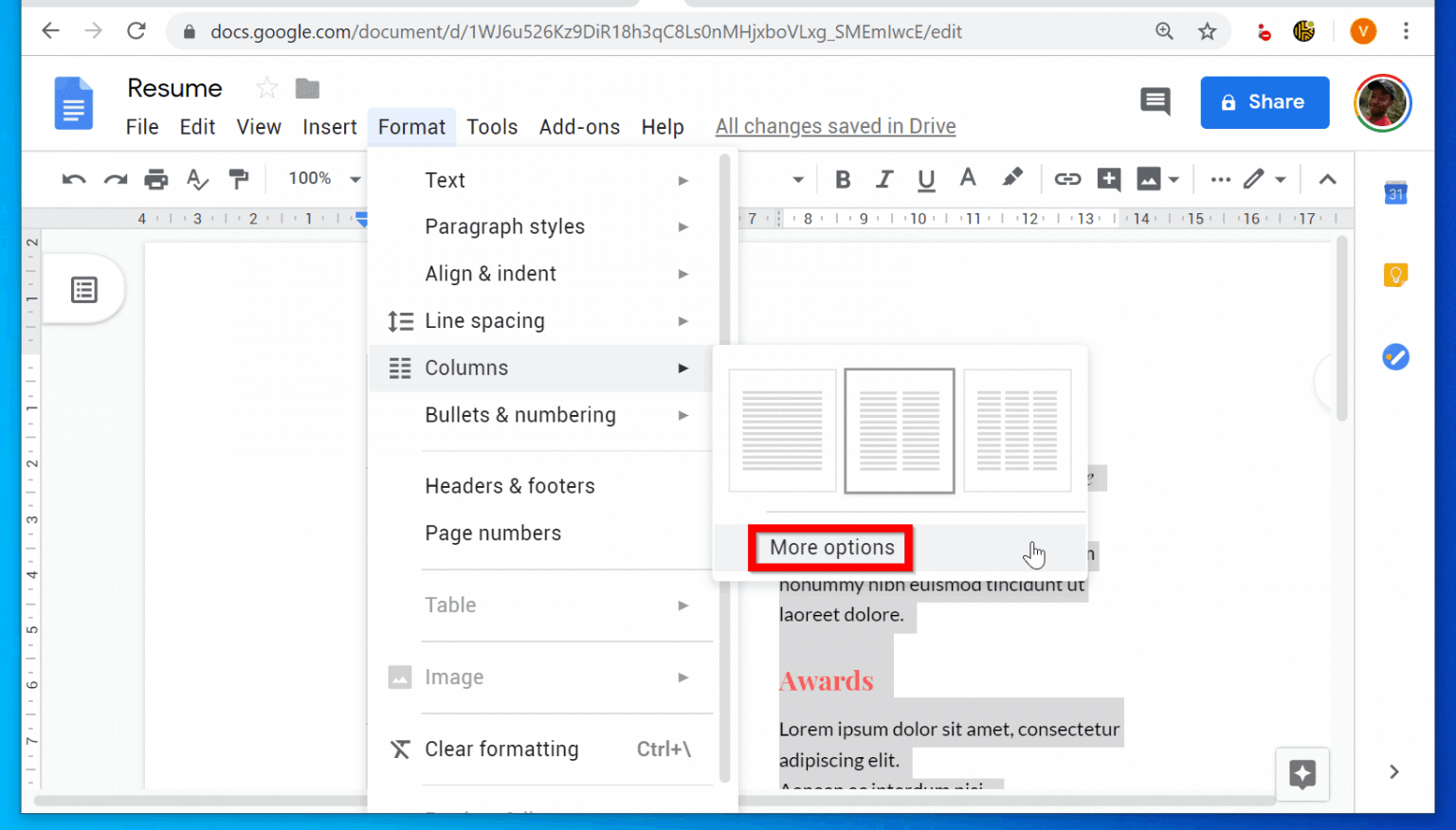Click All changes saved in Drive
The image size is (1456, 830).
pos(835,126)
